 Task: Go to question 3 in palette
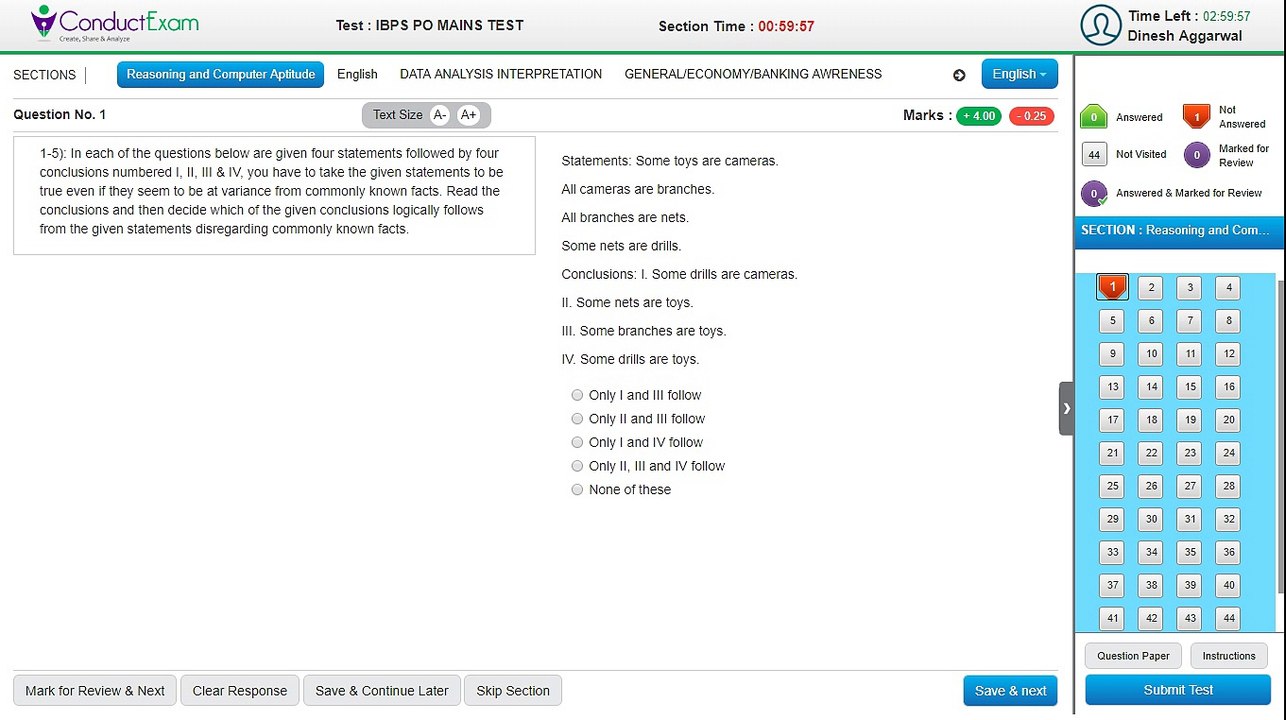[x=1189, y=288]
